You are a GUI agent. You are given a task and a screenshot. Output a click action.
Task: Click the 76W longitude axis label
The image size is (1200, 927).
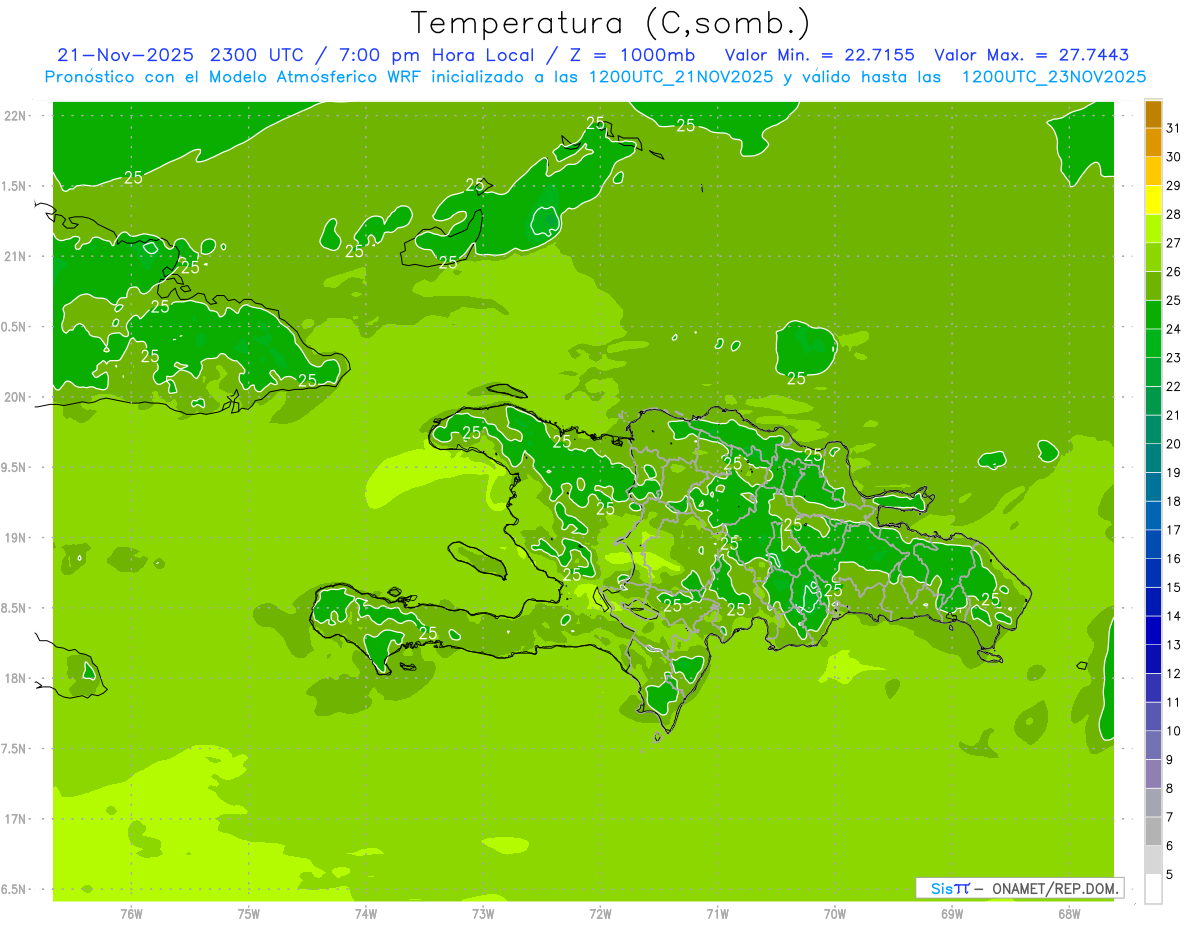pos(131,914)
